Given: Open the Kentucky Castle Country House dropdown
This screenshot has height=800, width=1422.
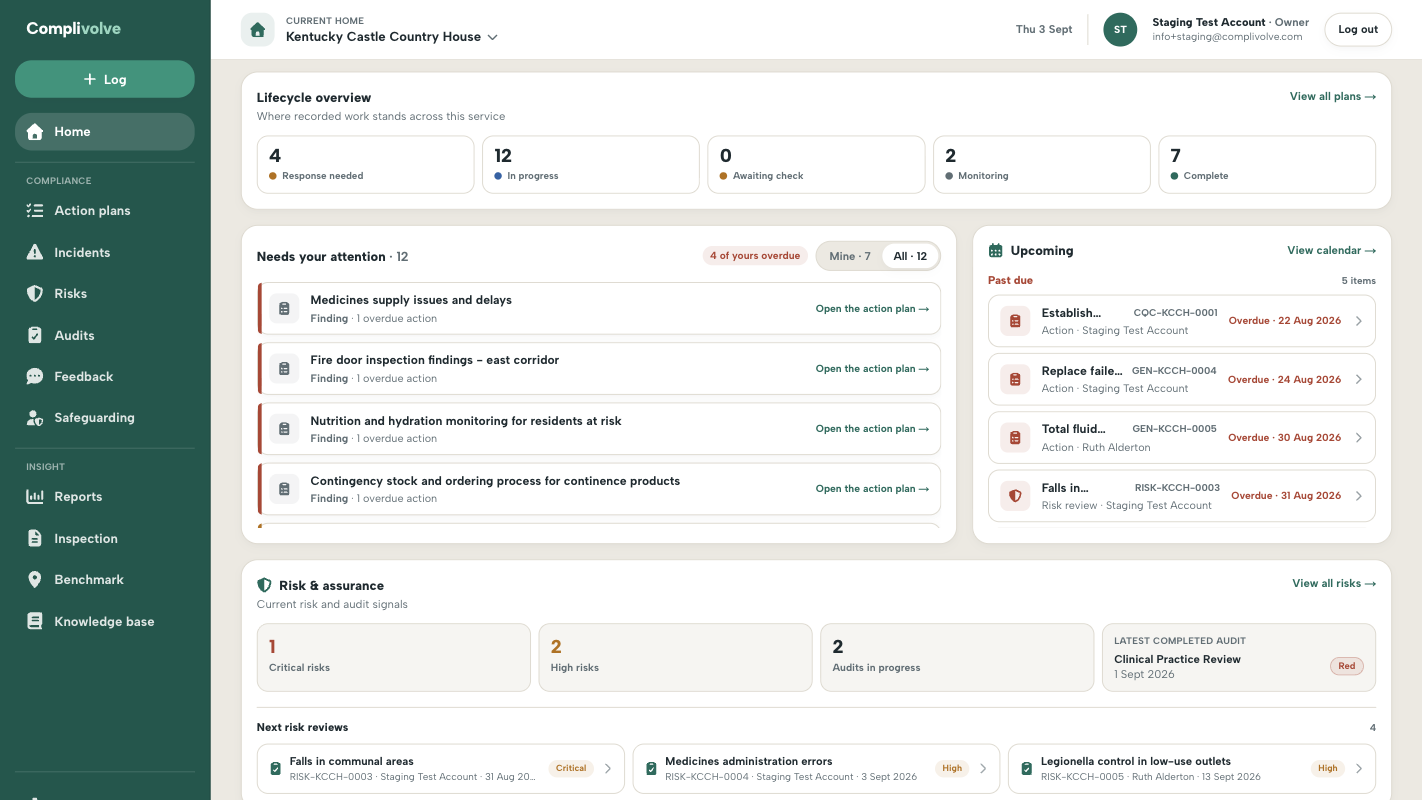Looking at the screenshot, I should tap(392, 37).
